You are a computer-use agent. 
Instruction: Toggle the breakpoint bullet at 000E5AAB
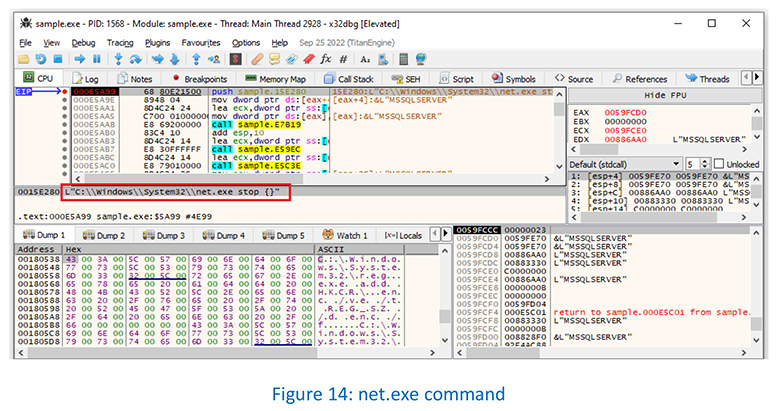click(x=64, y=125)
